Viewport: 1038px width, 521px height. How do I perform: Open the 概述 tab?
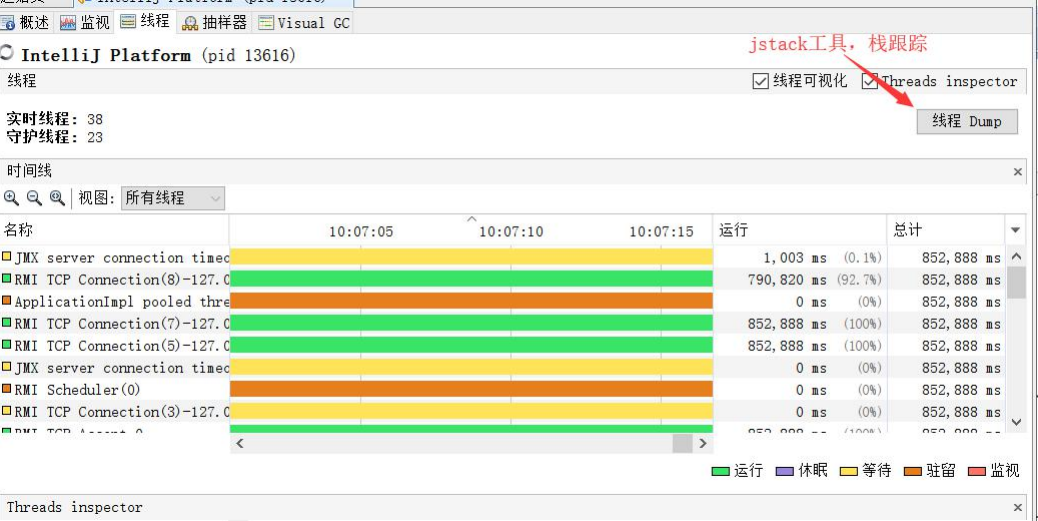click(25, 23)
